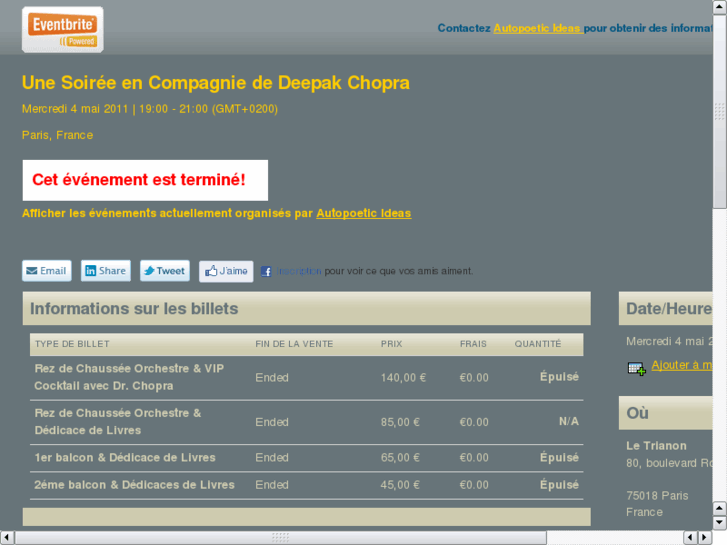The image size is (727, 545).
Task: Click the LinkedIn Share button
Action: pyautogui.click(x=106, y=271)
